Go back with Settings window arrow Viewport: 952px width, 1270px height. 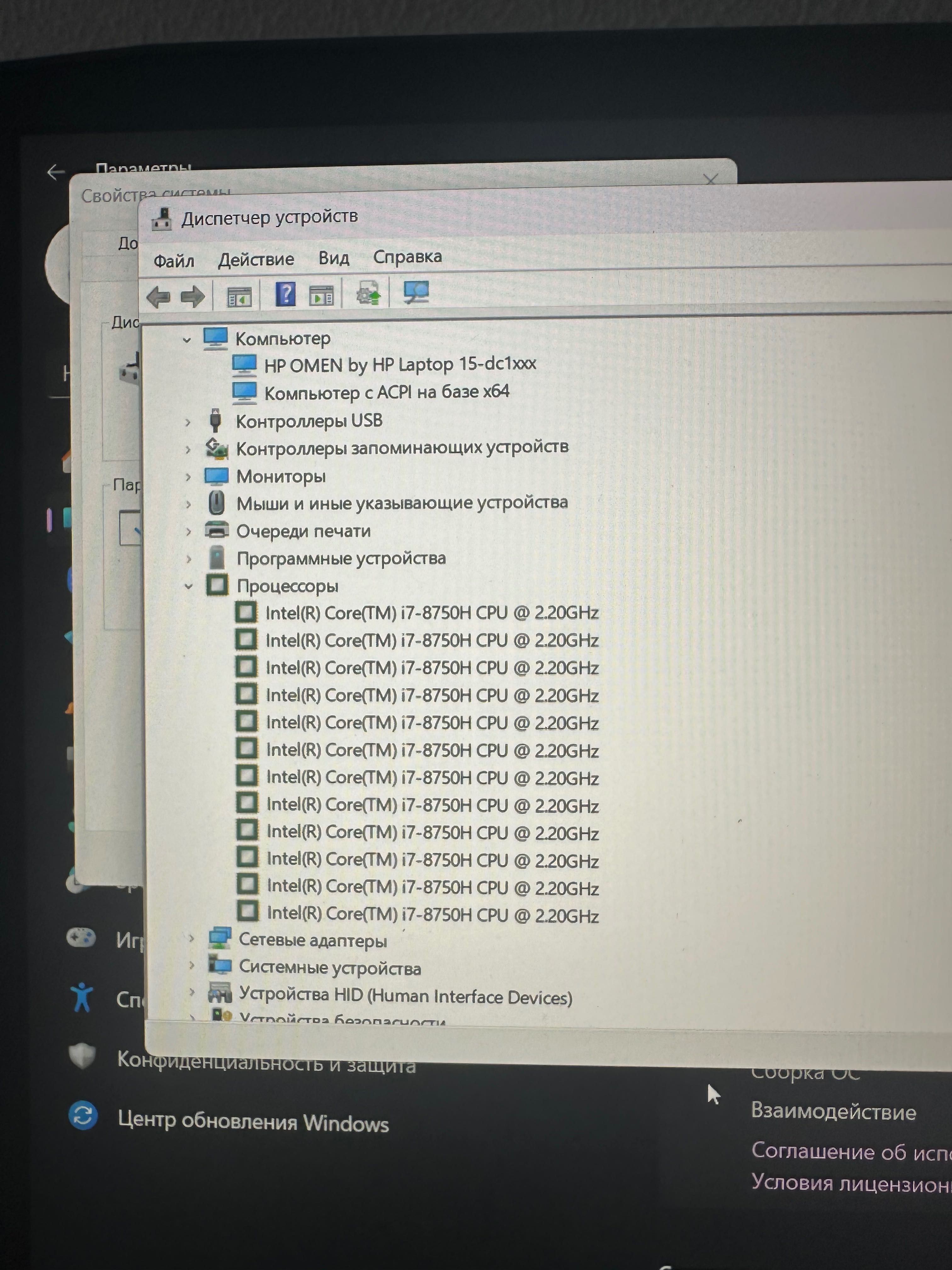coord(56,172)
